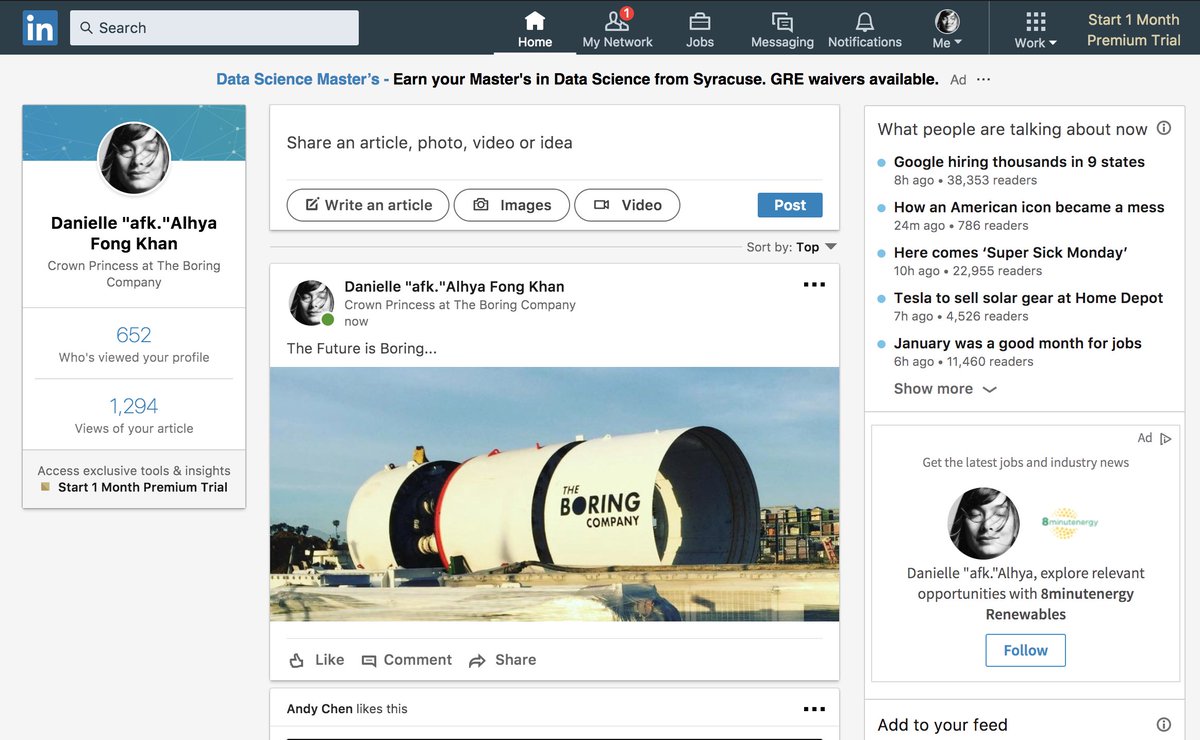Click the 8minutenergy company logo

point(1070,523)
